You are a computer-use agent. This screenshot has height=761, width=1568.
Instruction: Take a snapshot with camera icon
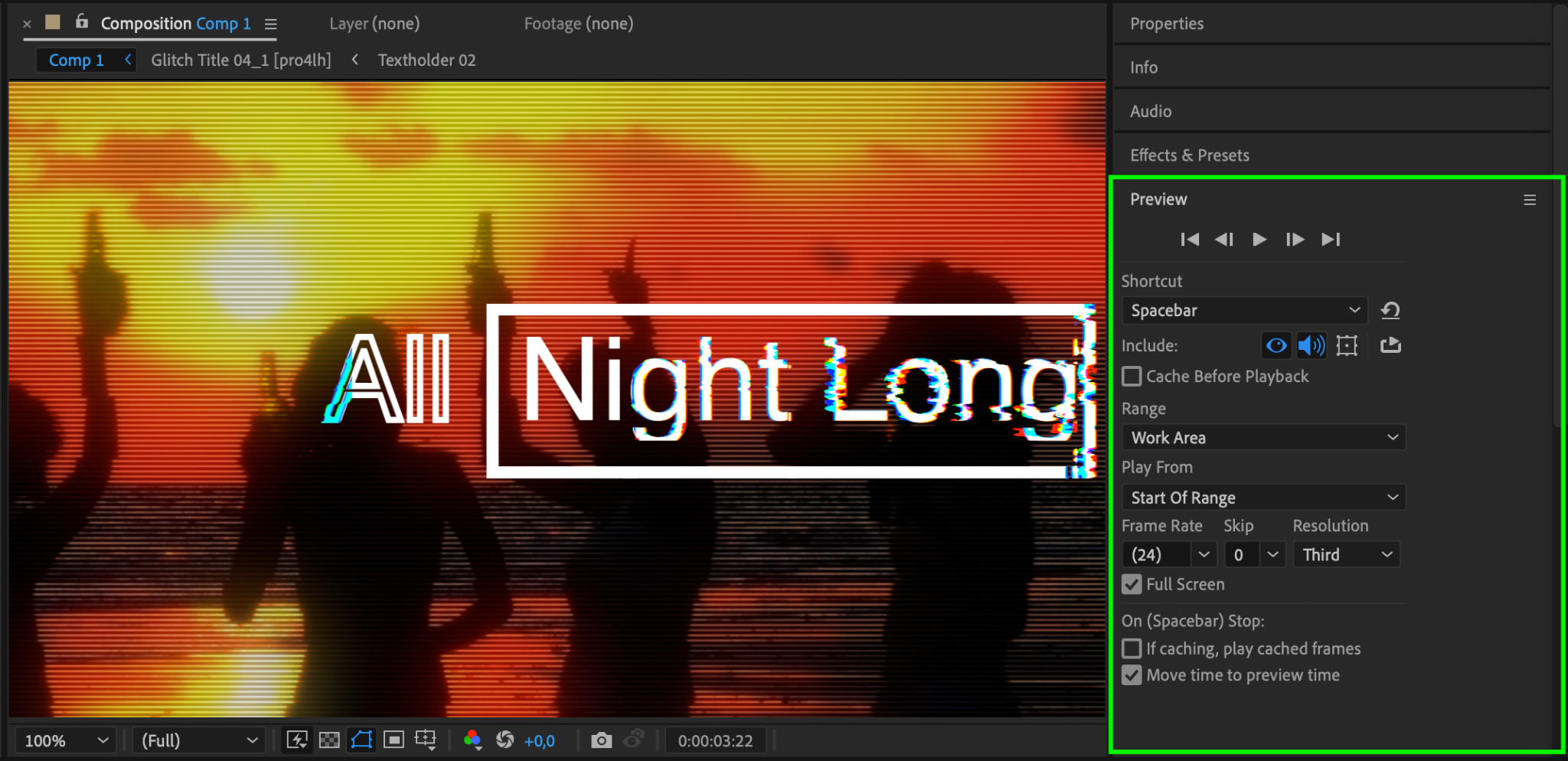pos(601,740)
